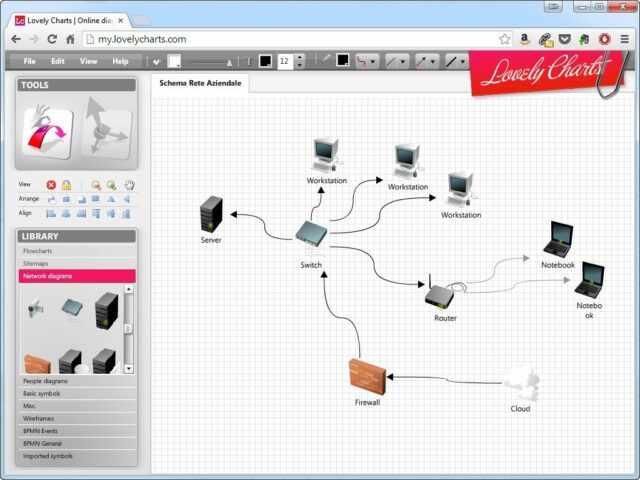Select the Switch device on the diagram
Image resolution: width=640 pixels, height=480 pixels.
tap(311, 237)
